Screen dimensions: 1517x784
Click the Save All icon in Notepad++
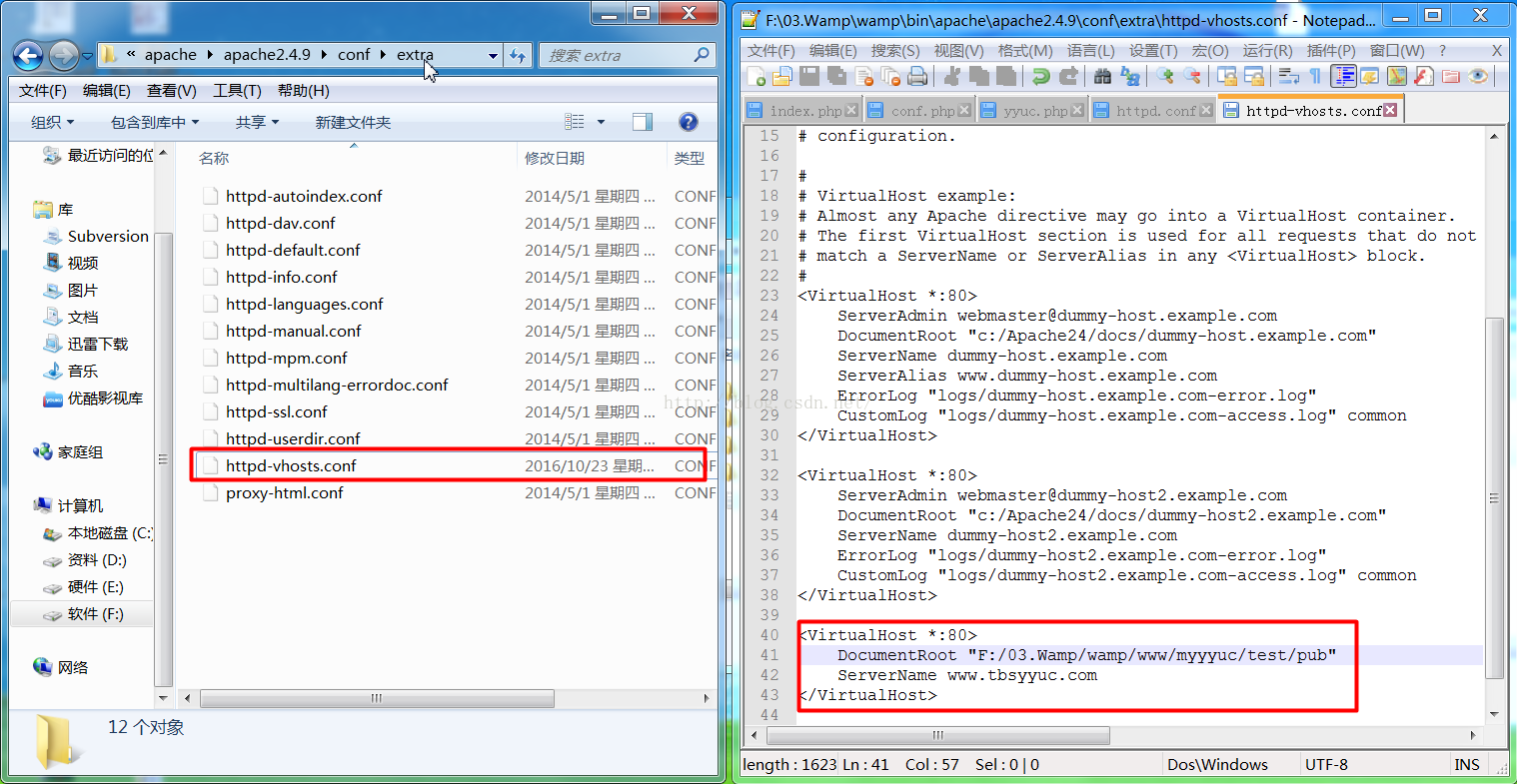[x=836, y=76]
